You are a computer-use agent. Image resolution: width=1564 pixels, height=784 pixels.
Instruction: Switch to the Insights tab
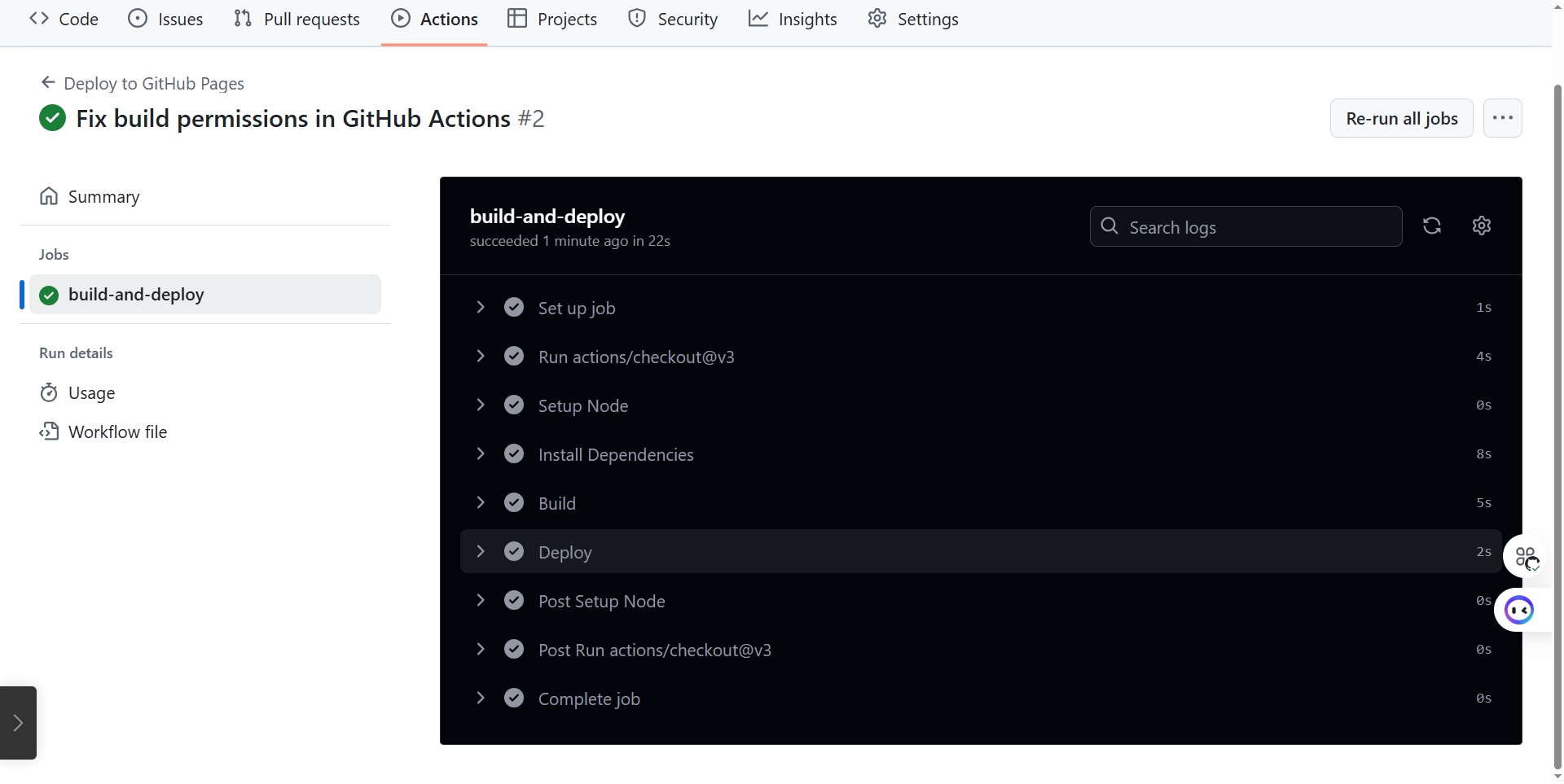click(793, 19)
